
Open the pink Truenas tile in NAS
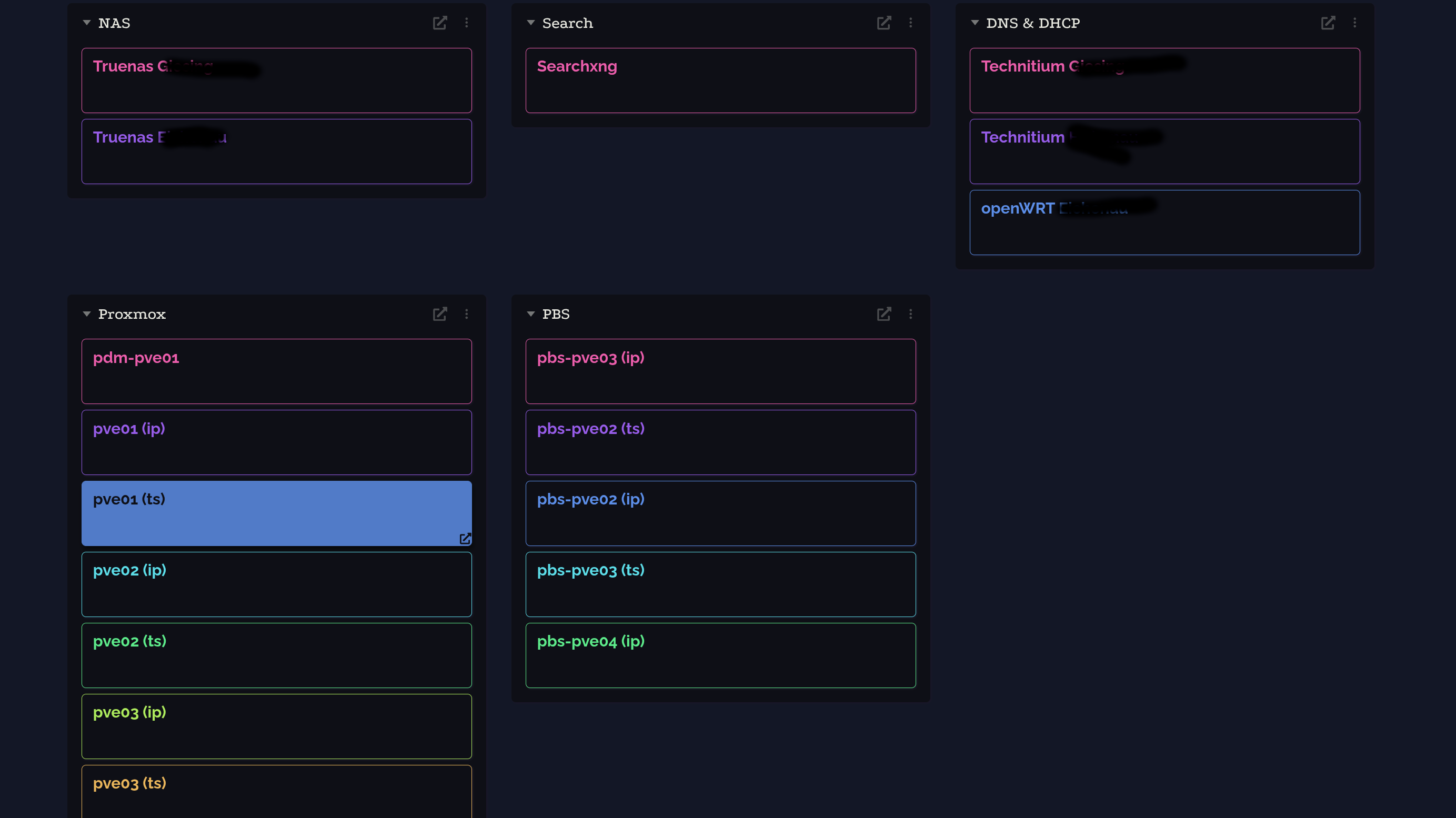[276, 80]
